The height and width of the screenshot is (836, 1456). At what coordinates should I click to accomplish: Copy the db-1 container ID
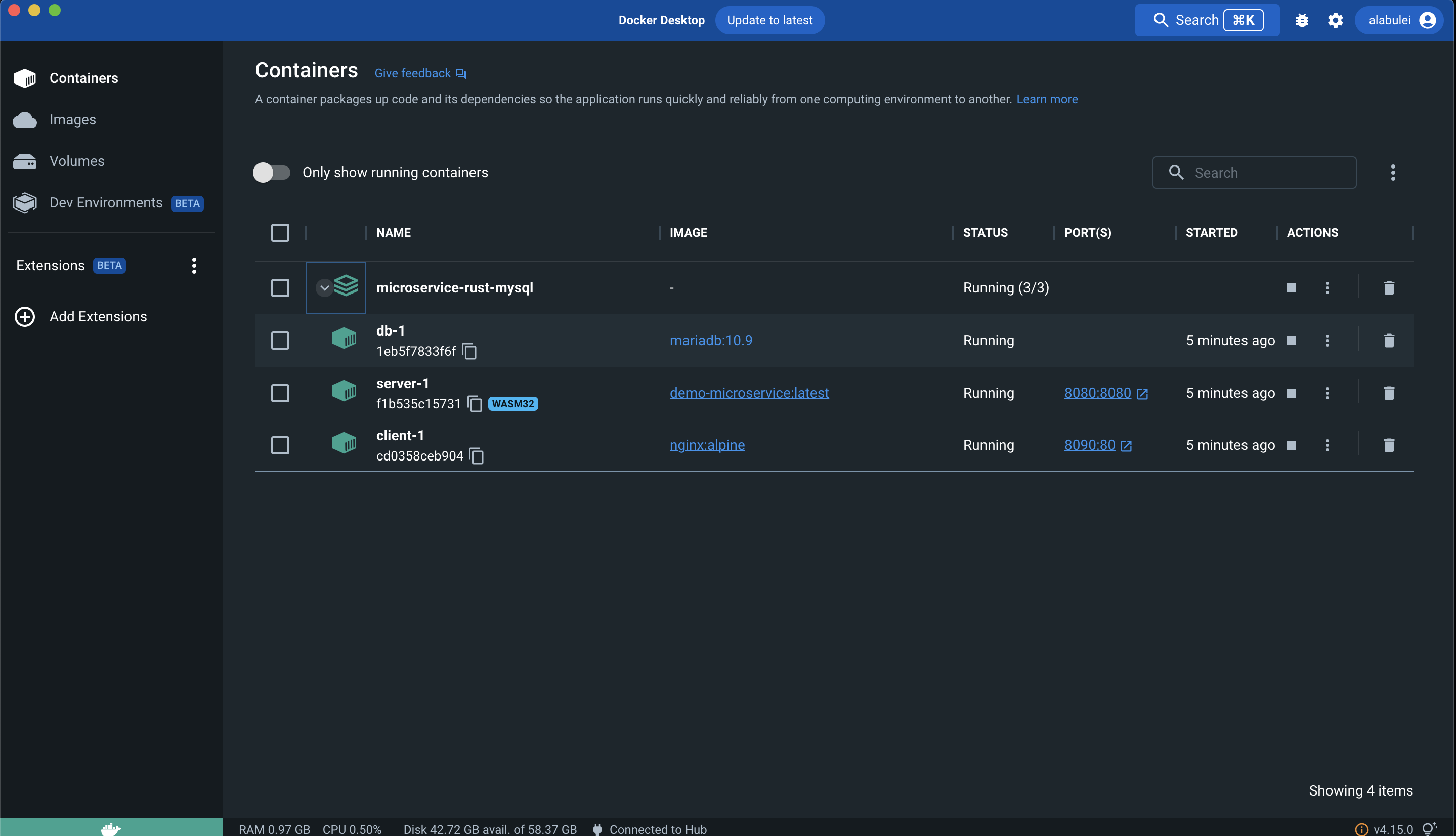pyautogui.click(x=469, y=351)
